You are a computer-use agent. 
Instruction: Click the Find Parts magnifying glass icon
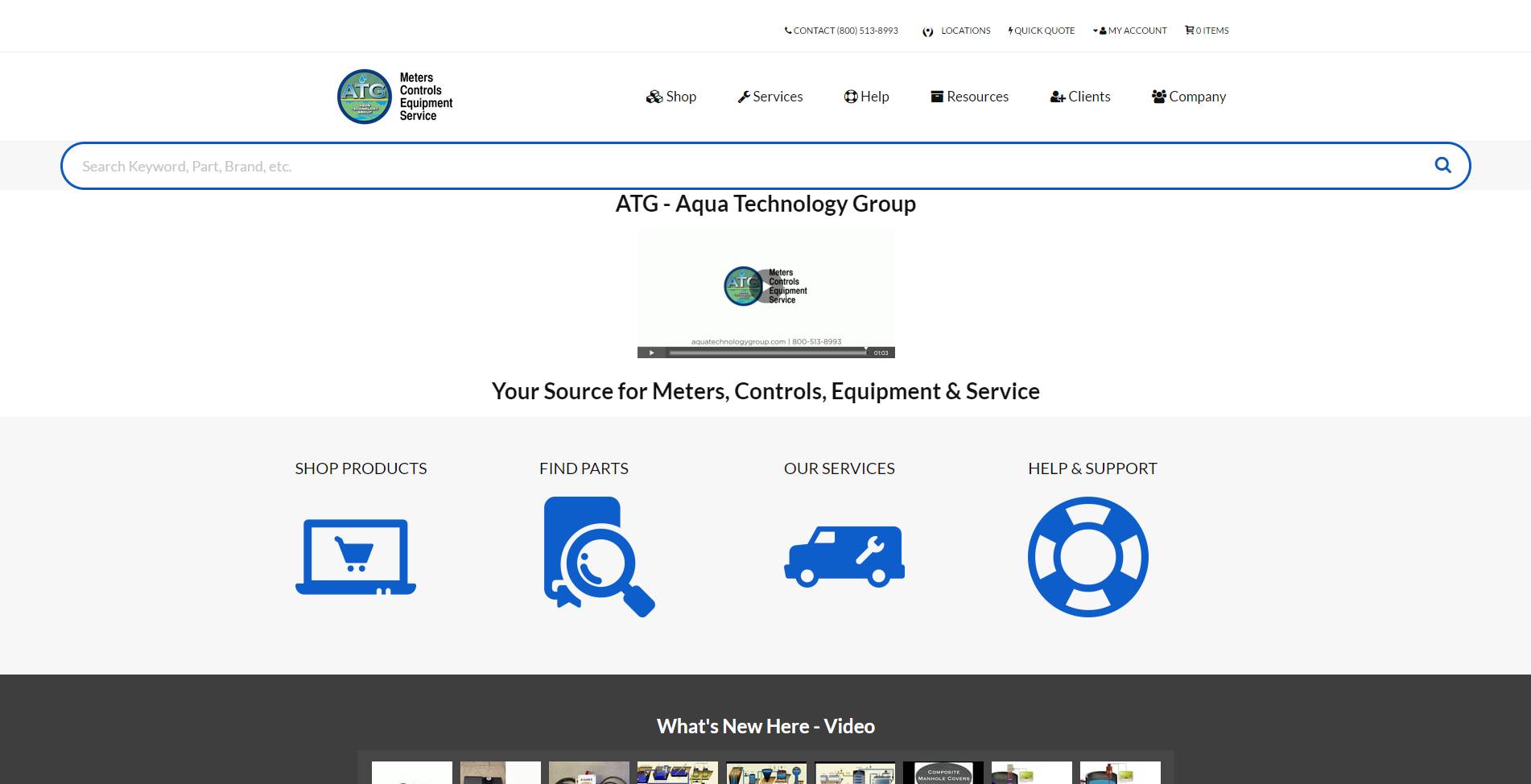[599, 556]
